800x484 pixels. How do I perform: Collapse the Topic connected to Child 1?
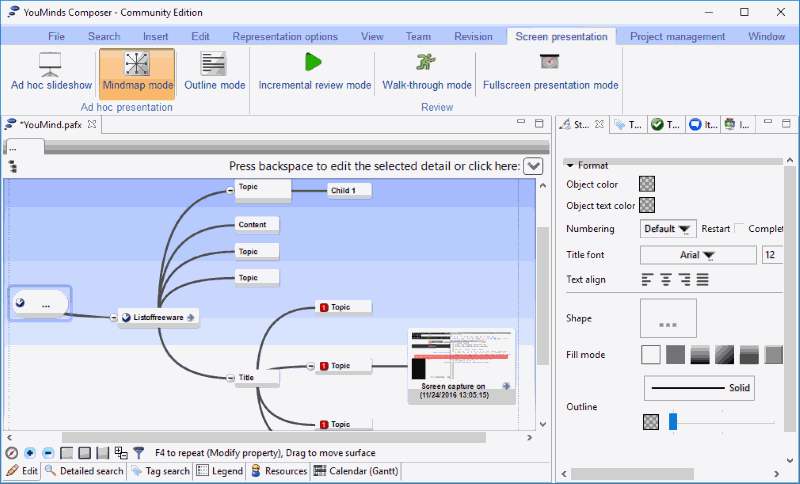[x=230, y=190]
